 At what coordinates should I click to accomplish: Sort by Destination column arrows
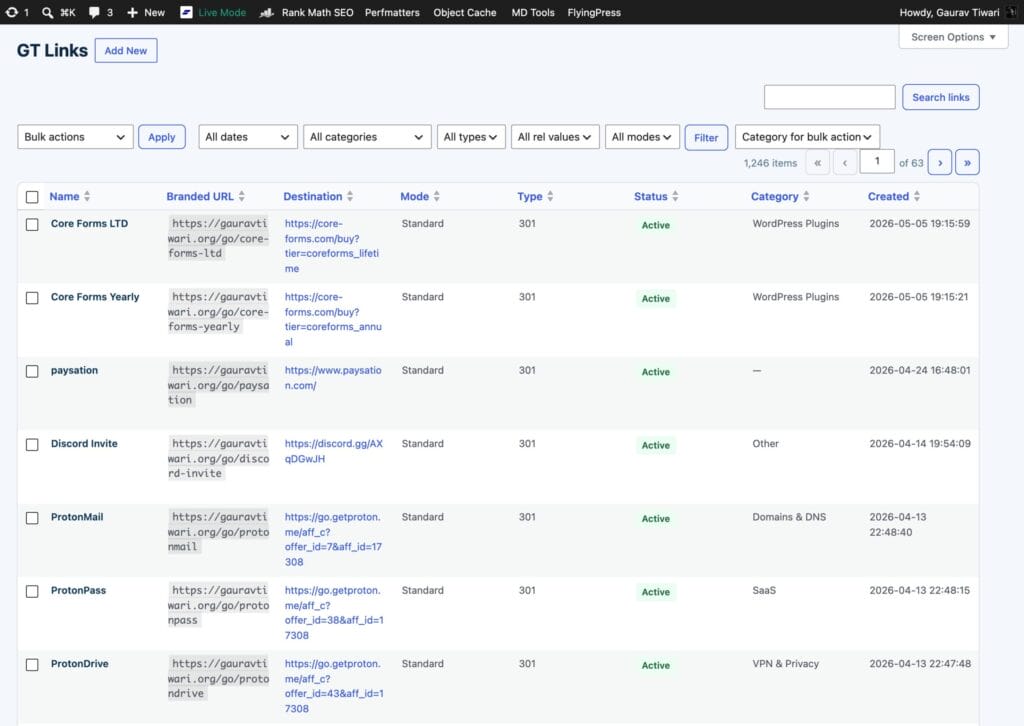[350, 197]
